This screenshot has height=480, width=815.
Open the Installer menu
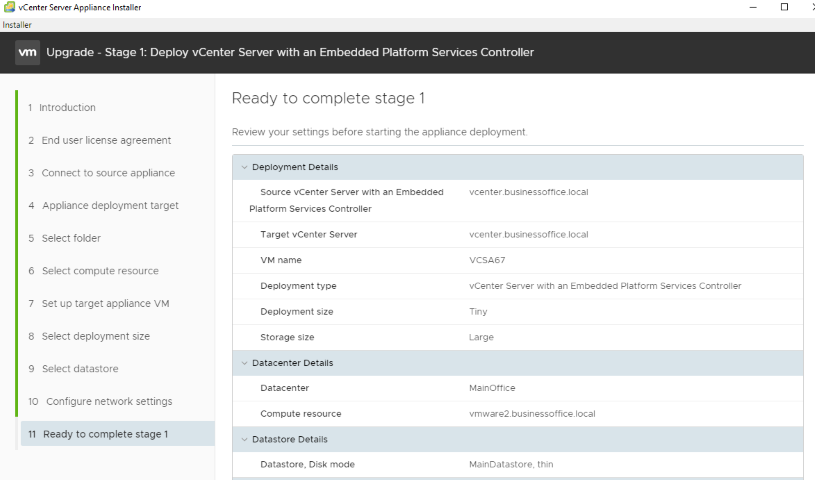click(17, 24)
